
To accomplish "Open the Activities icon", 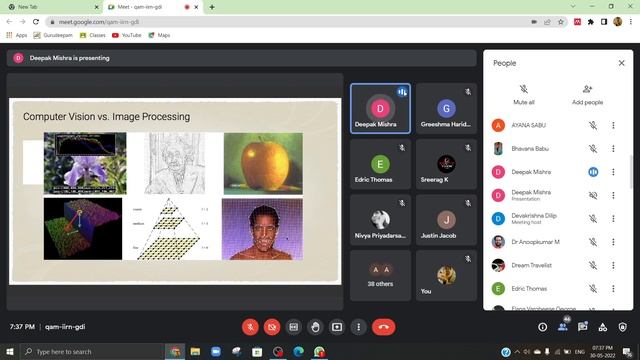I will (602, 327).
